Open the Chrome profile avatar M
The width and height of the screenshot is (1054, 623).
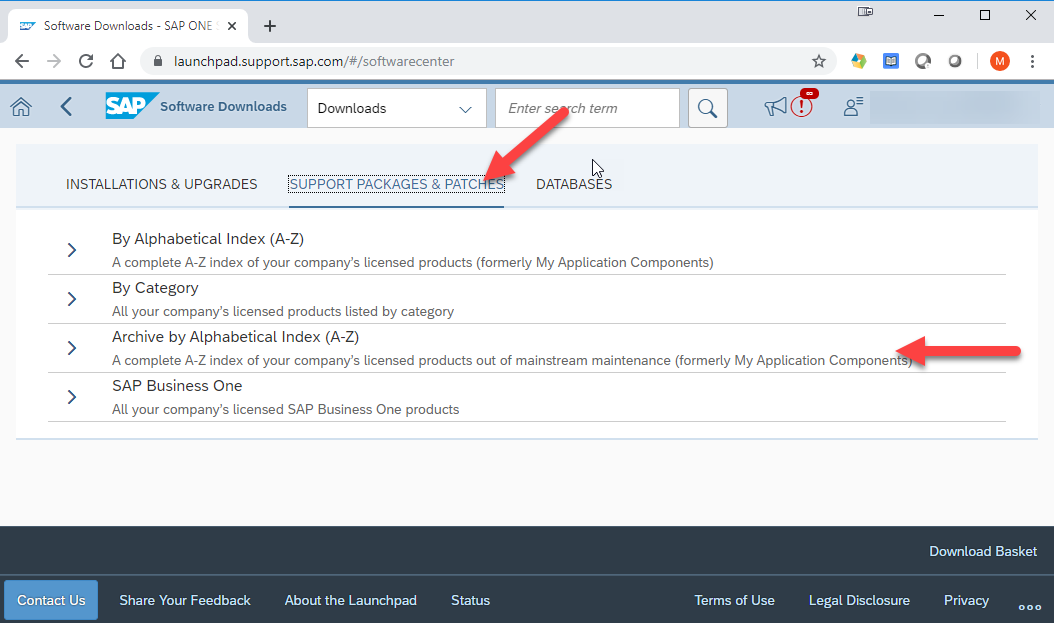(x=1000, y=61)
